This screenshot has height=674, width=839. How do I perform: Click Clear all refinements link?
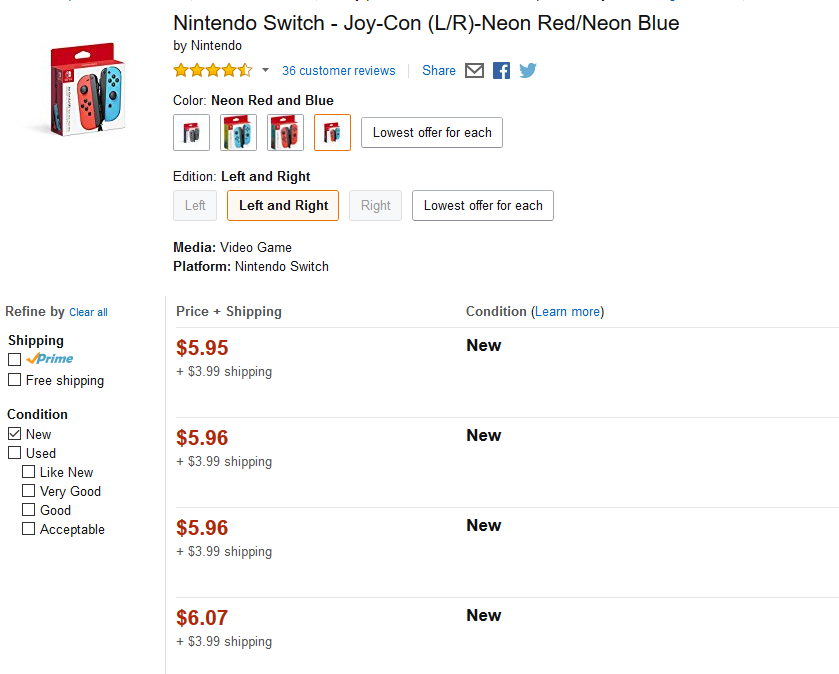click(88, 313)
